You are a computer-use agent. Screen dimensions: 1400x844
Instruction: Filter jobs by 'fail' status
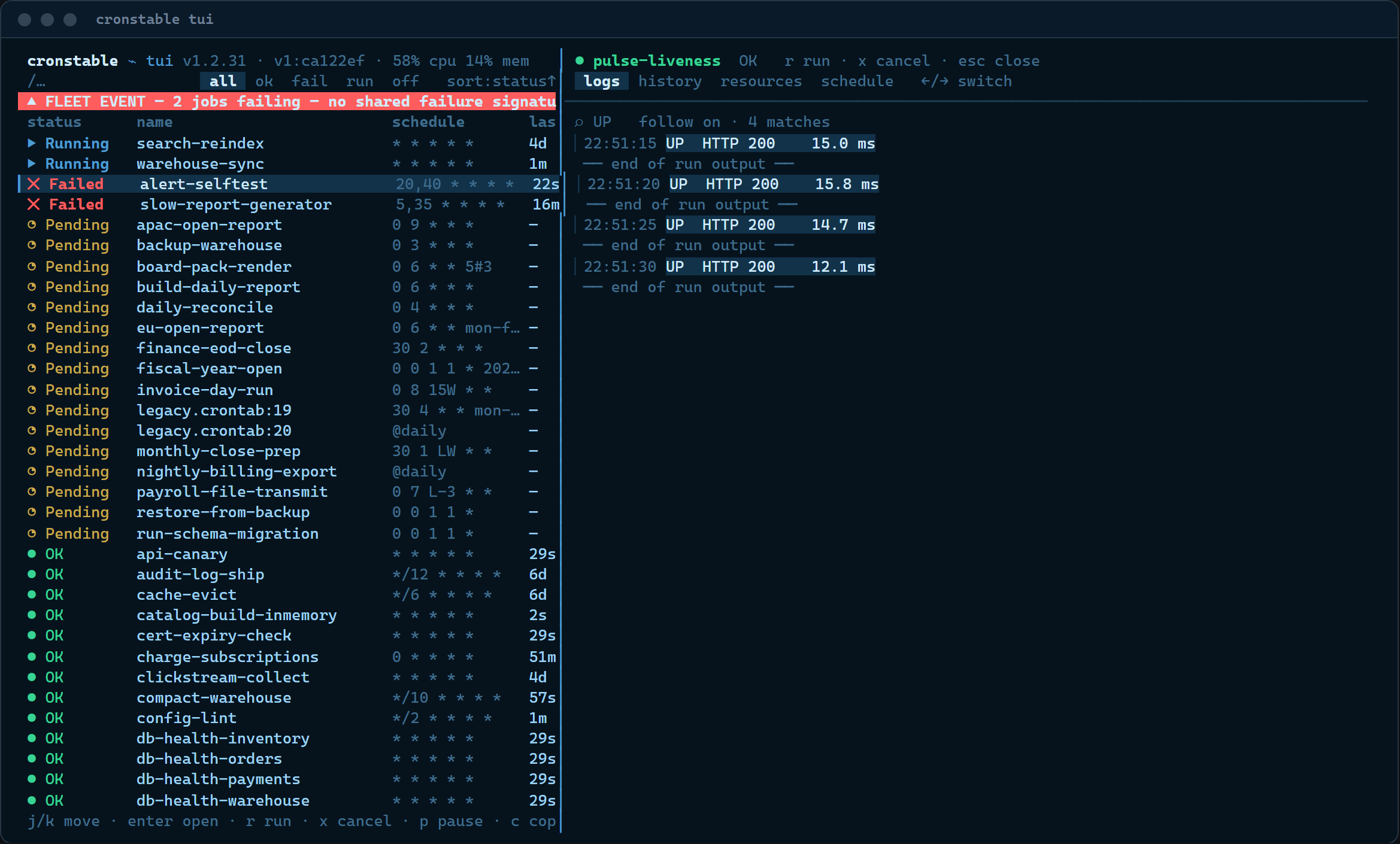310,81
